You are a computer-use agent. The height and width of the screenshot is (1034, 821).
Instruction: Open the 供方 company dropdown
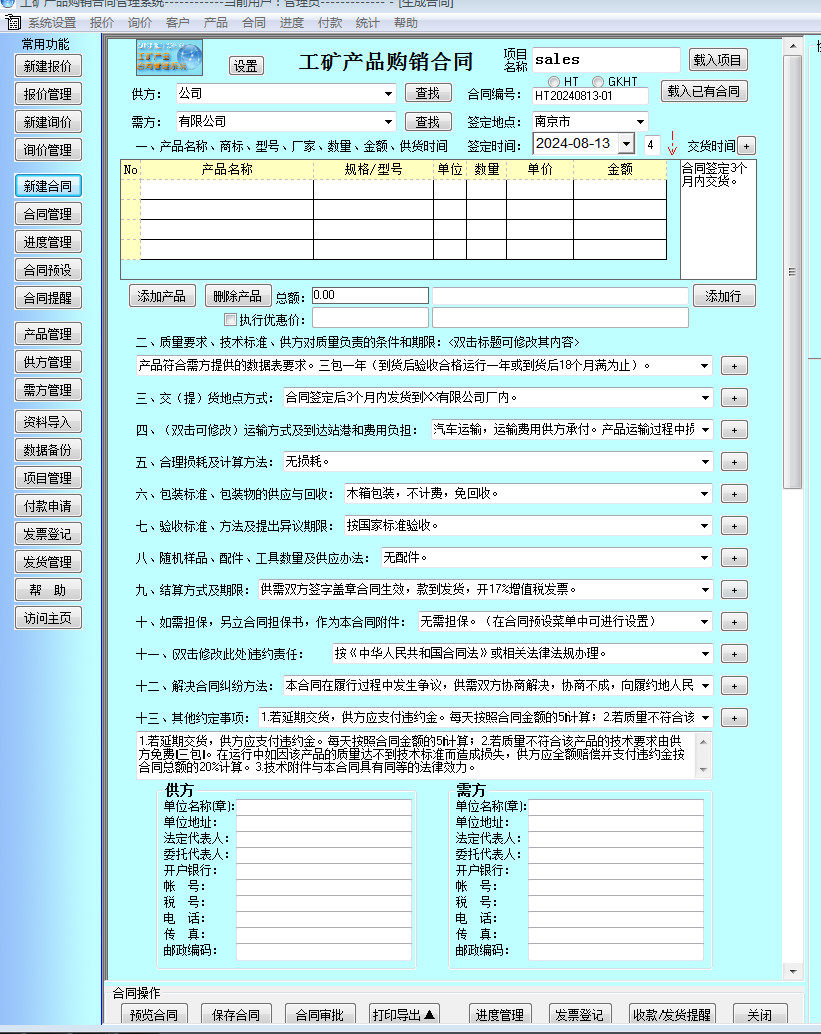(x=388, y=94)
